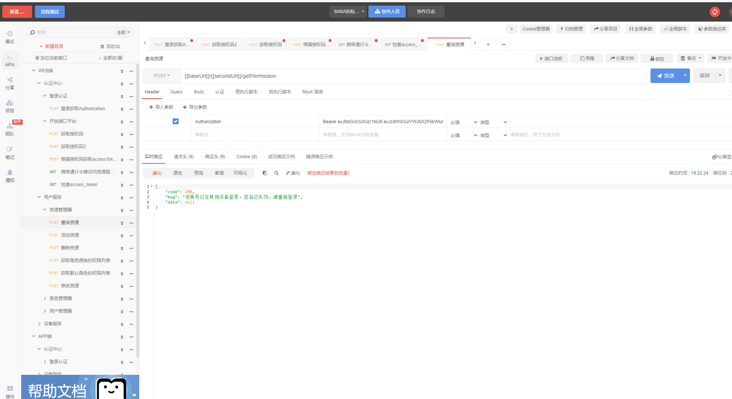Click the request URL input field
The image size is (732, 399).
(413, 76)
